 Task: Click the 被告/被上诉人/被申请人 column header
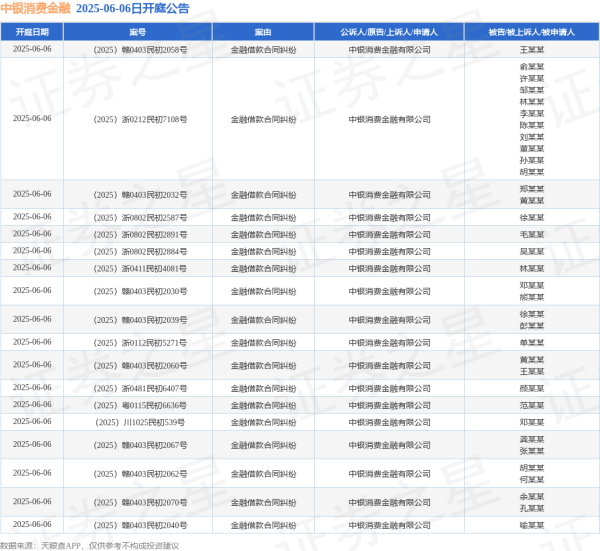pos(532,32)
